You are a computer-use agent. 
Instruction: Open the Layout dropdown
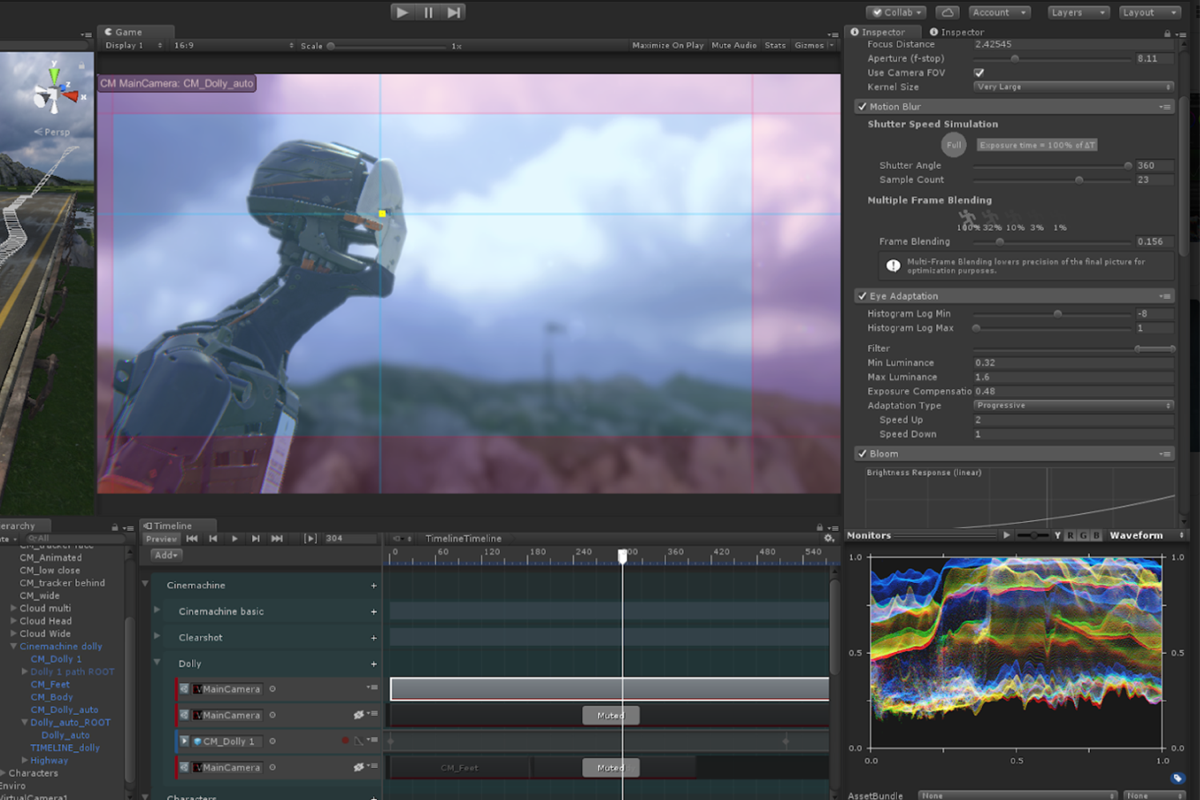(1149, 12)
